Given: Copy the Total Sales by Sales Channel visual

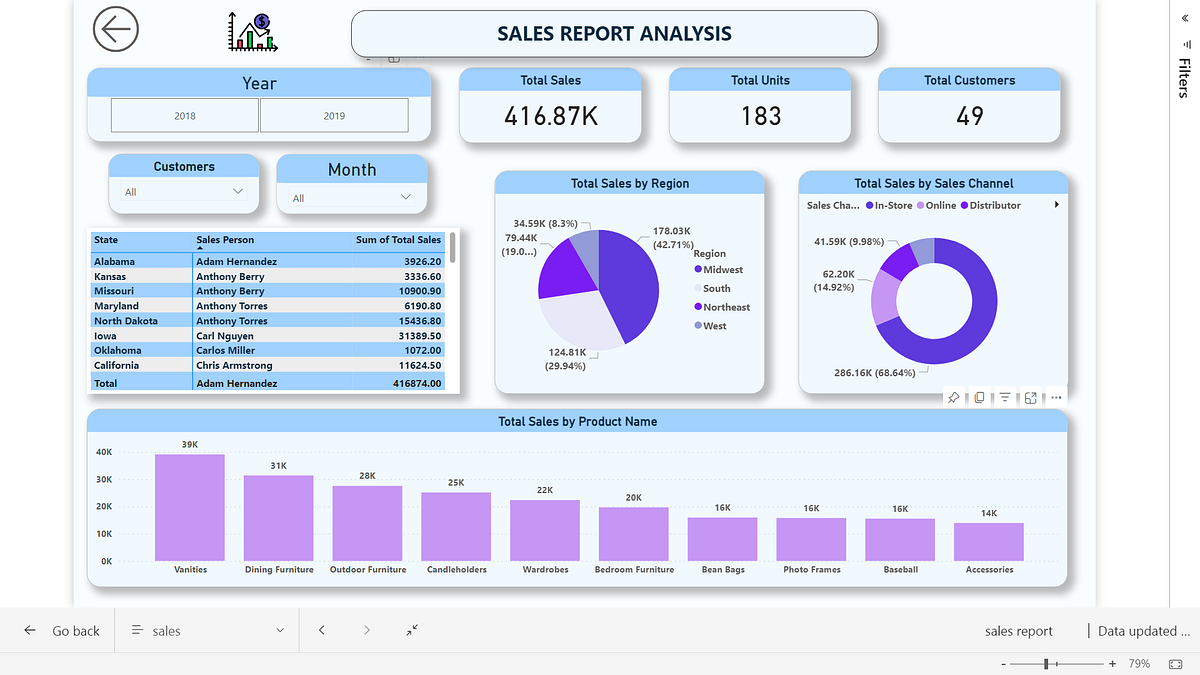Looking at the screenshot, I should point(979,397).
